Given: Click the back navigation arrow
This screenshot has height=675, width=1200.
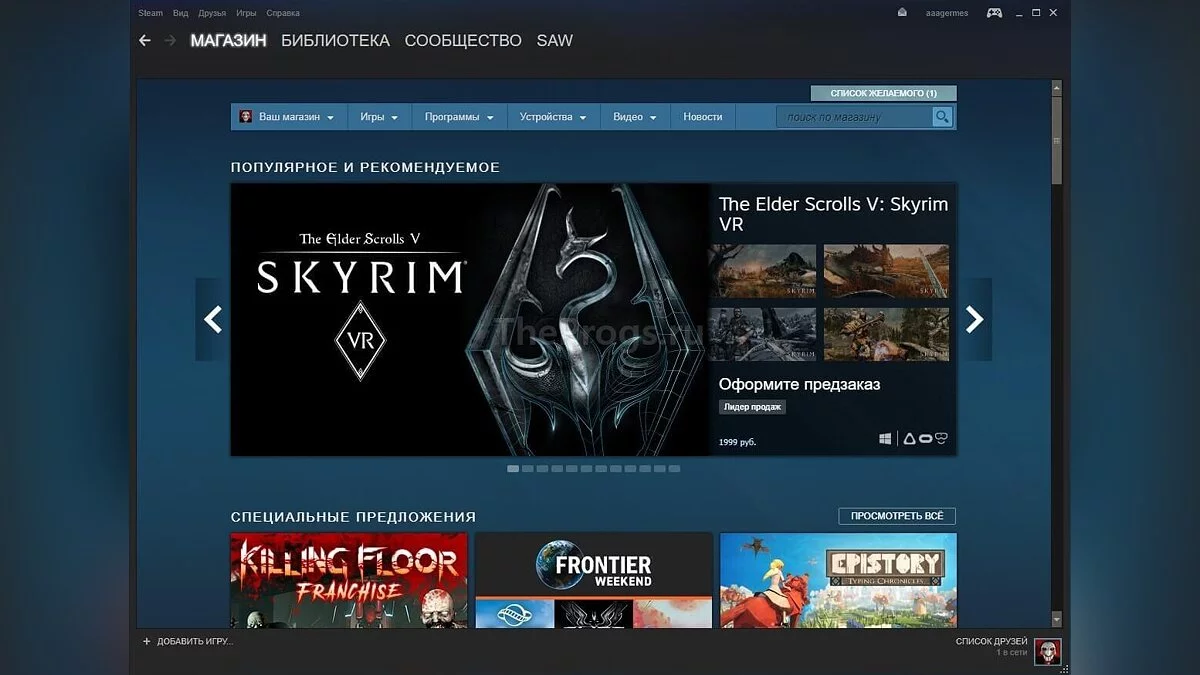Looking at the screenshot, I should pyautogui.click(x=145, y=41).
